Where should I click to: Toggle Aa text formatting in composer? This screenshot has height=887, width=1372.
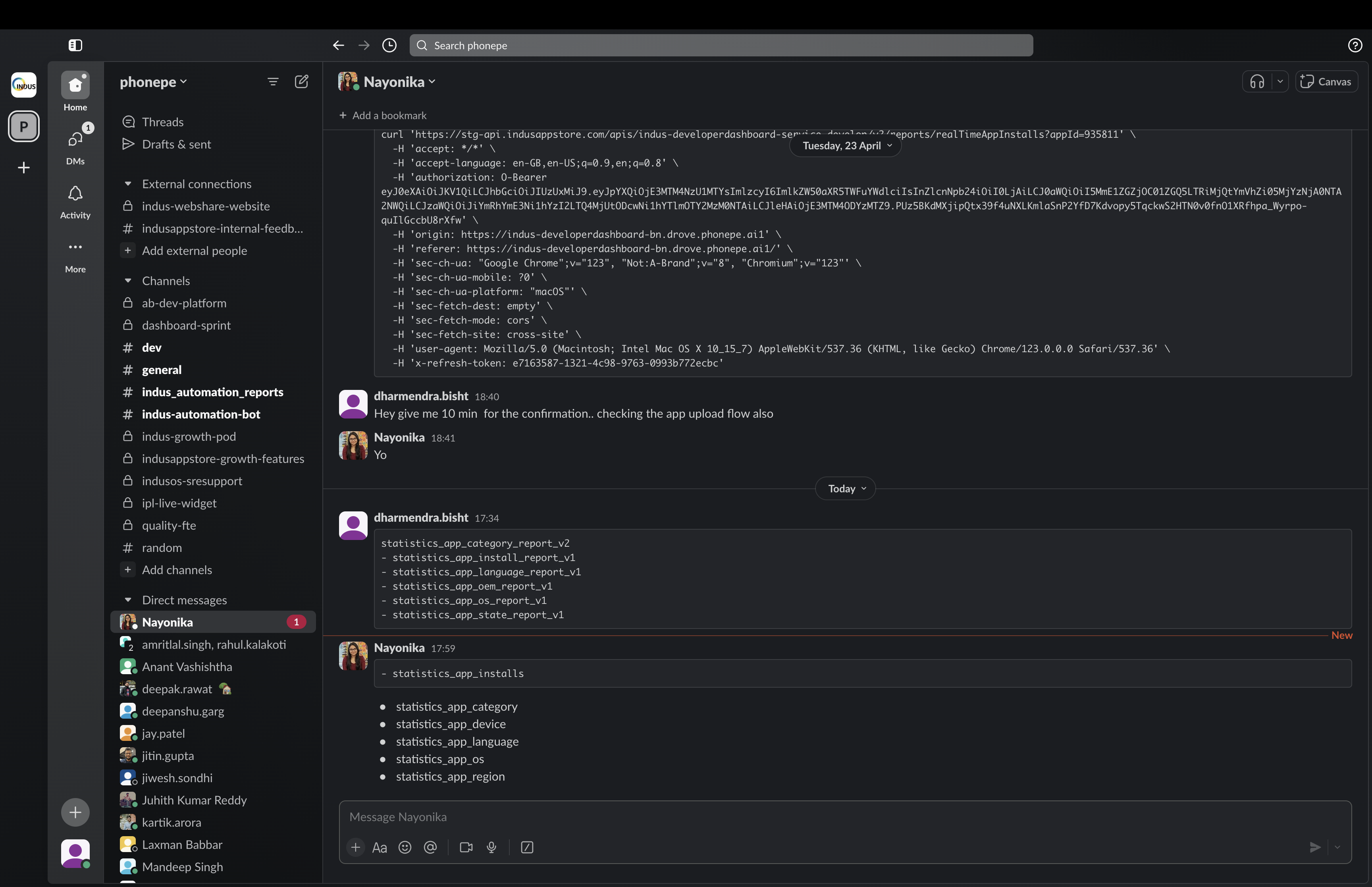(380, 847)
